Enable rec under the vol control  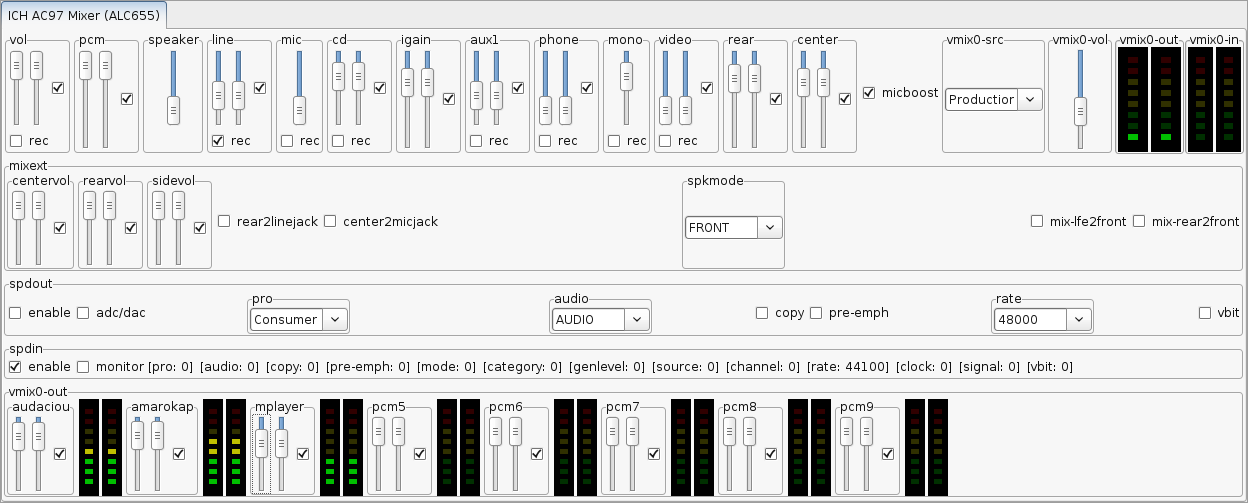tap(16, 141)
